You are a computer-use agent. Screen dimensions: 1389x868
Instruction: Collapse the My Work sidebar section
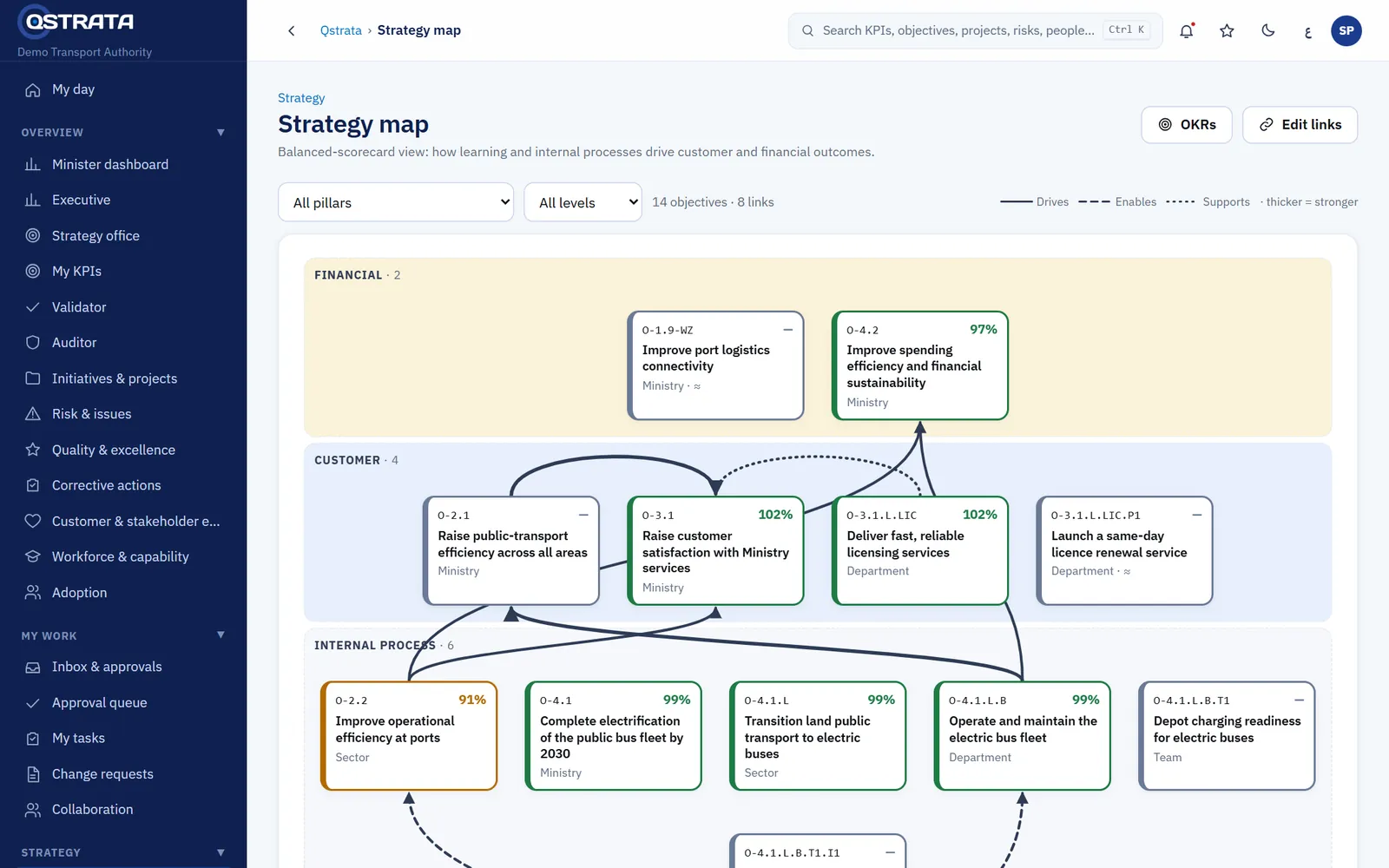tap(221, 635)
